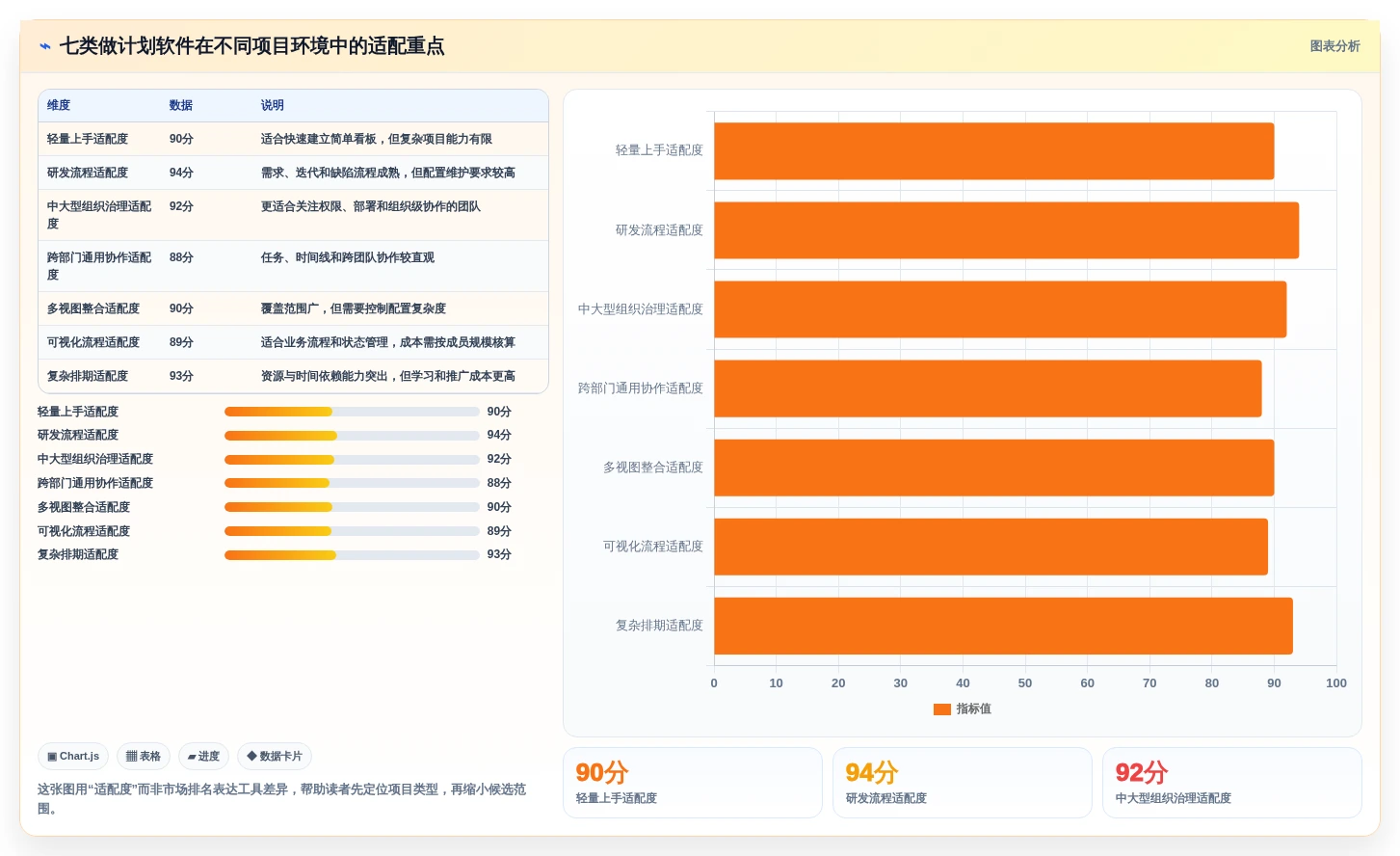Click the chart bar for 可视化流程适配度
The width and height of the screenshot is (1400, 856).
pyautogui.click(x=991, y=547)
